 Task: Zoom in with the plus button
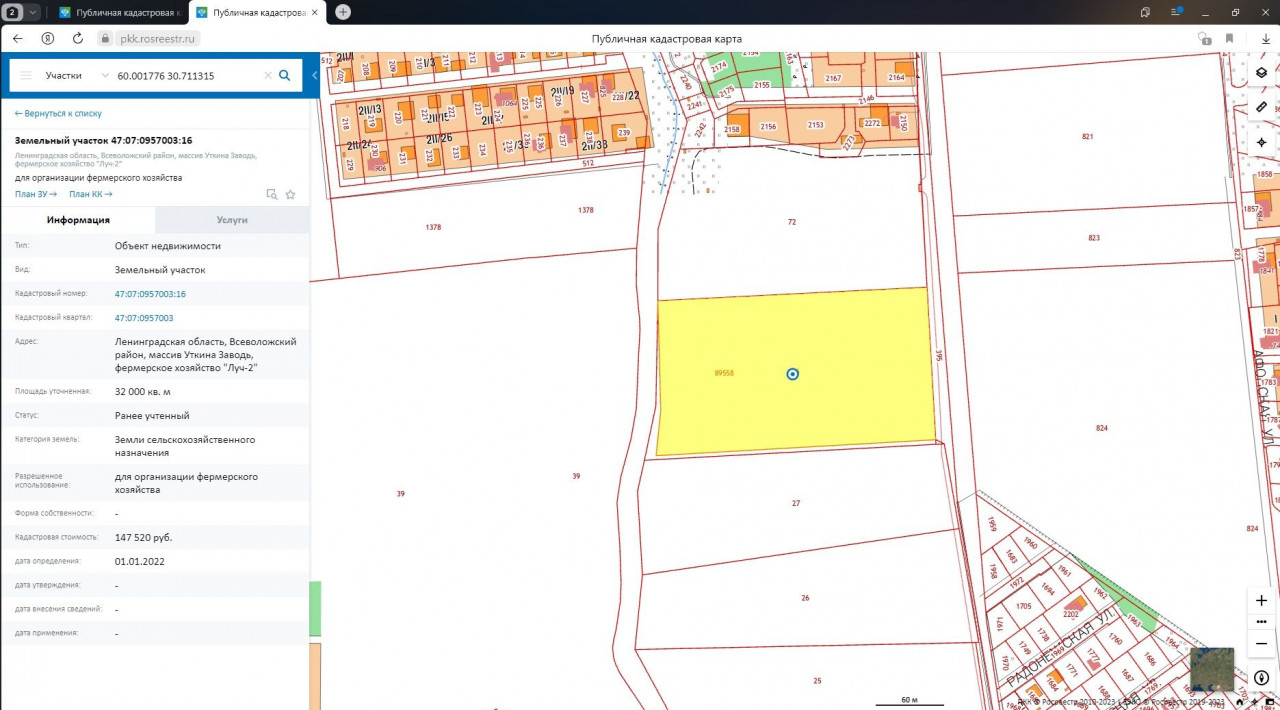pyautogui.click(x=1261, y=601)
